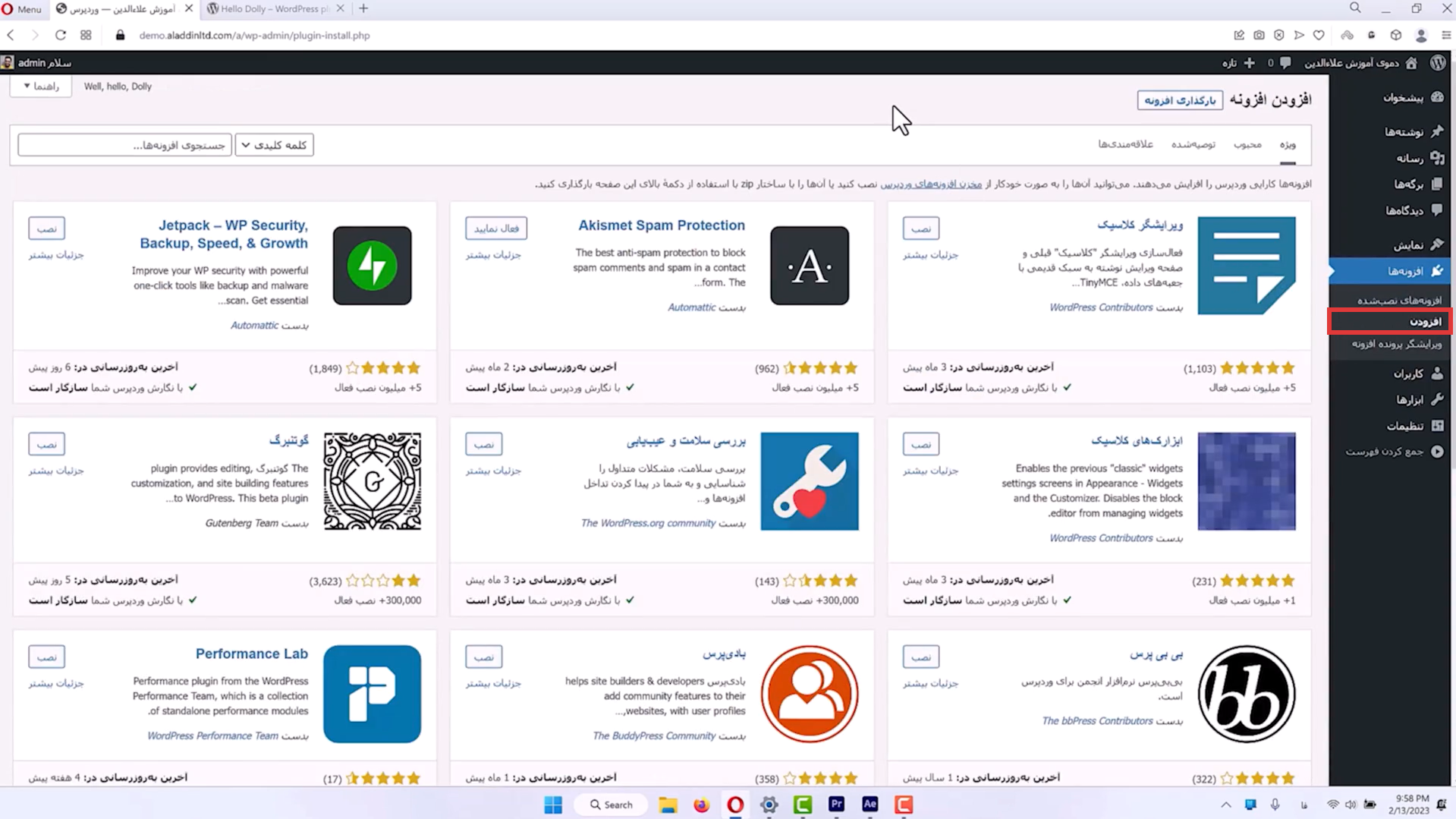Select the Featured (ویژه) tab
This screenshot has height=819, width=1456.
click(1288, 144)
